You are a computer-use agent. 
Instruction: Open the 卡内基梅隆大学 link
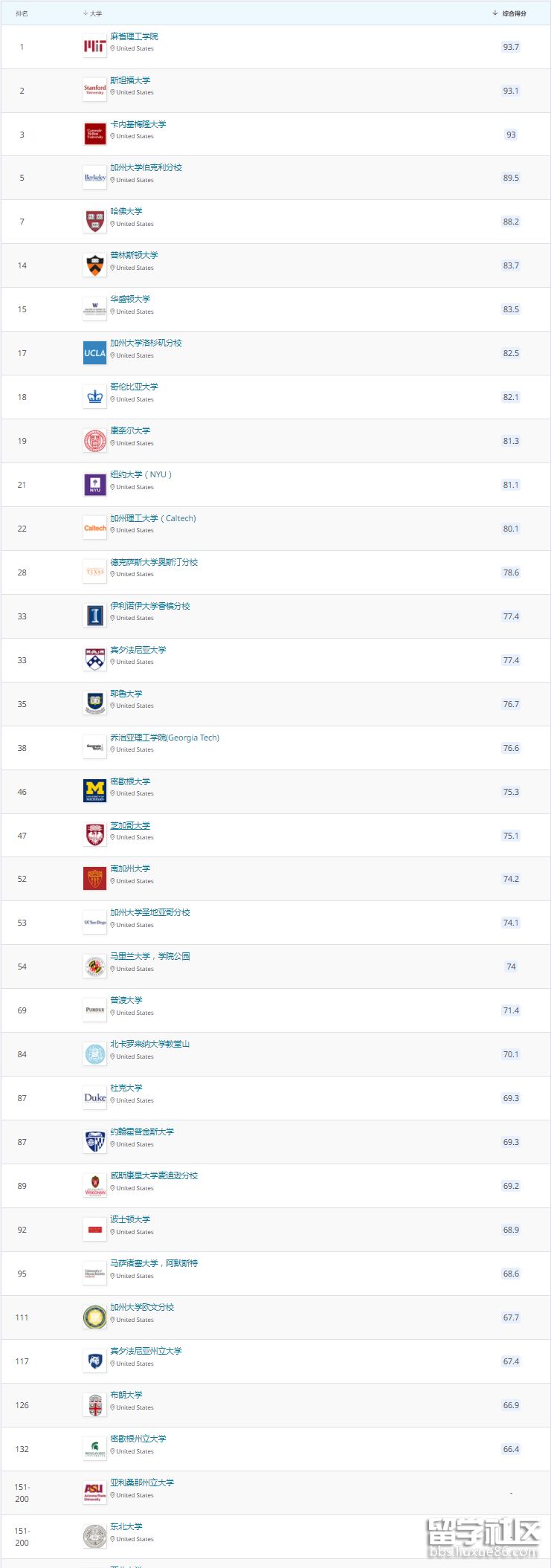pyautogui.click(x=138, y=124)
